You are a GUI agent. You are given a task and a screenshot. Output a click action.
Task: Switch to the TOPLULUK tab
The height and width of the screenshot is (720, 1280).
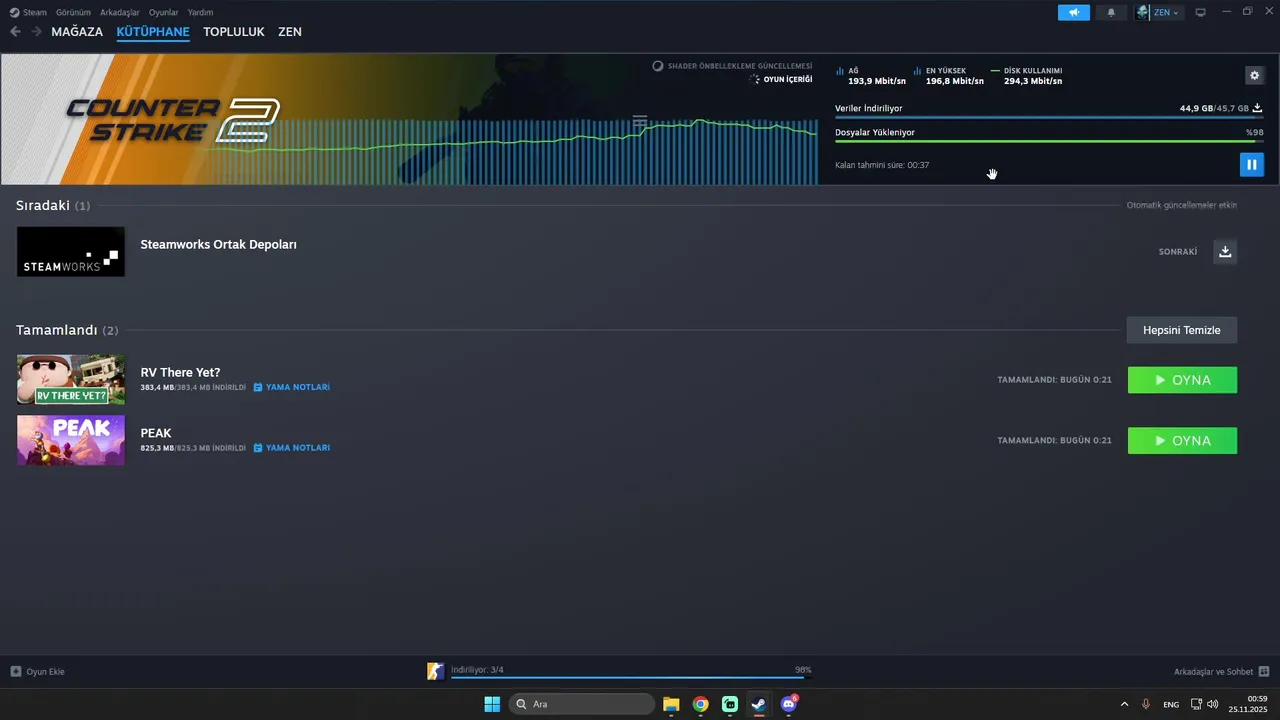pos(234,32)
